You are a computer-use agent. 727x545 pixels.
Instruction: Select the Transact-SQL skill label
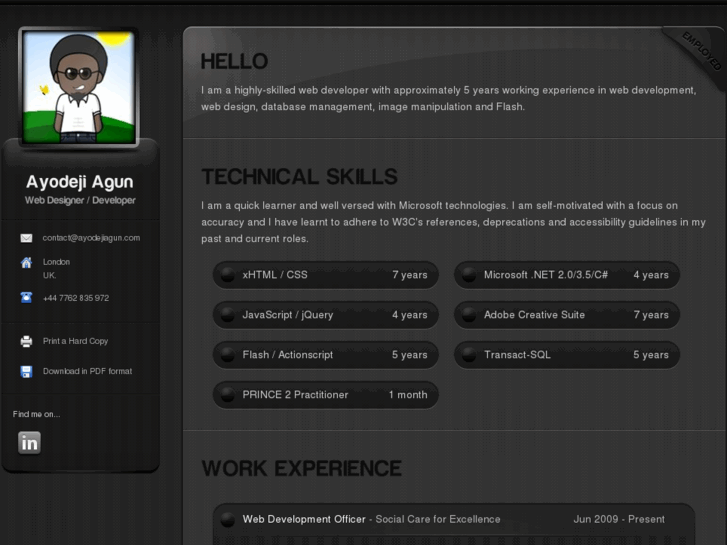[517, 354]
